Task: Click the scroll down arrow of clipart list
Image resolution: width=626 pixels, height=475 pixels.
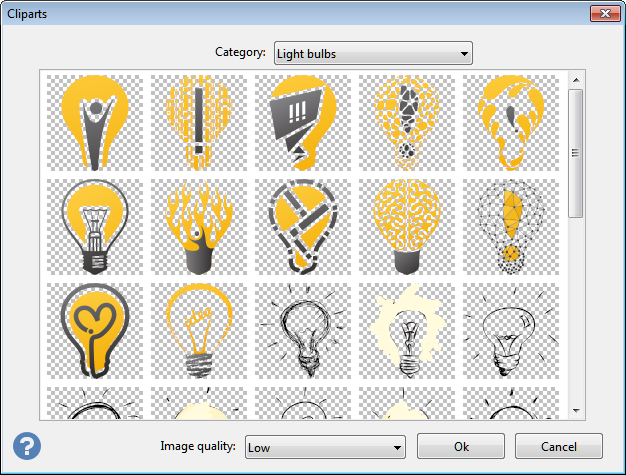Action: point(575,410)
